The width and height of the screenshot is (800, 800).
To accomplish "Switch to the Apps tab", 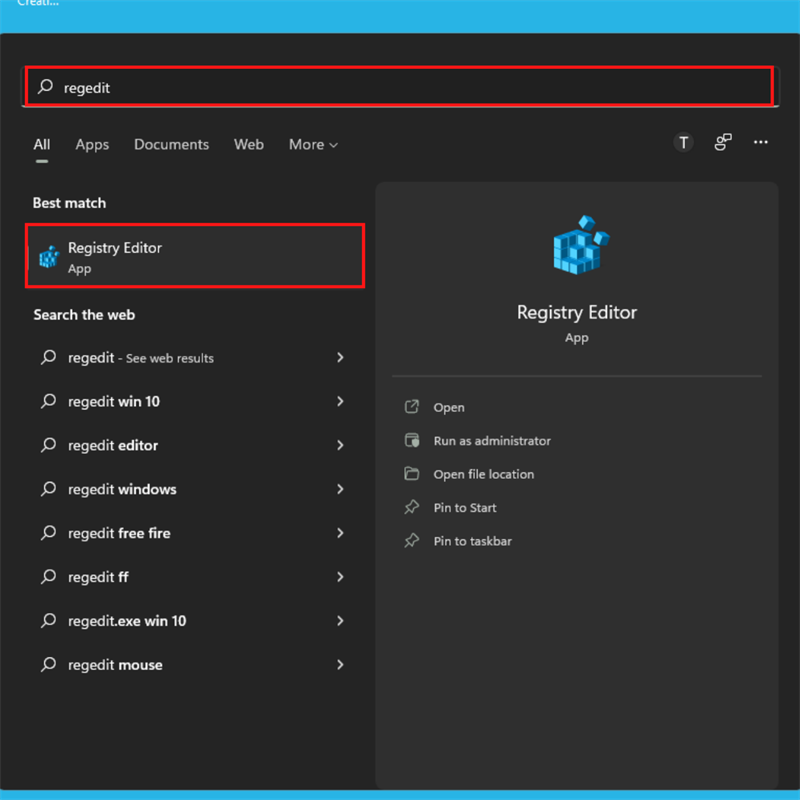I will click(92, 145).
